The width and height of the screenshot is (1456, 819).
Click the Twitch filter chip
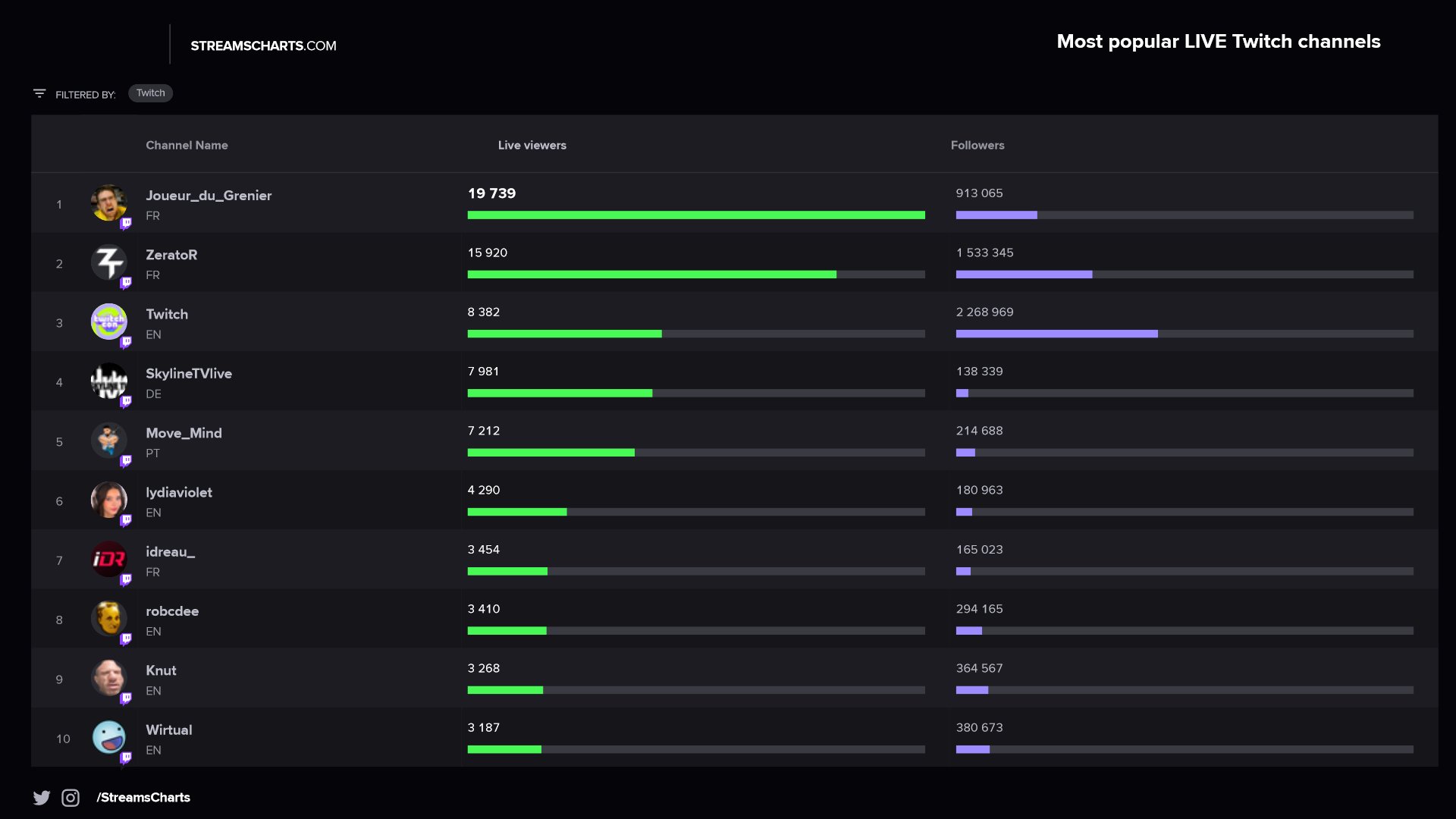coord(150,93)
